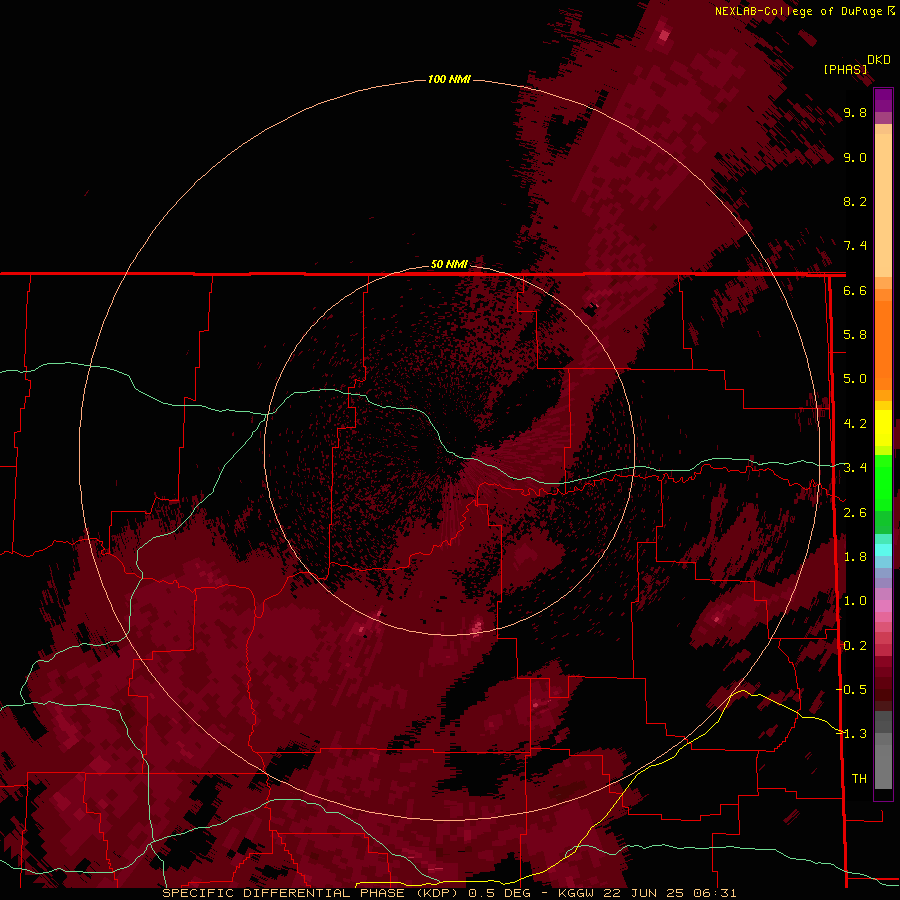Select the 0.2 value on color scale

point(855,646)
